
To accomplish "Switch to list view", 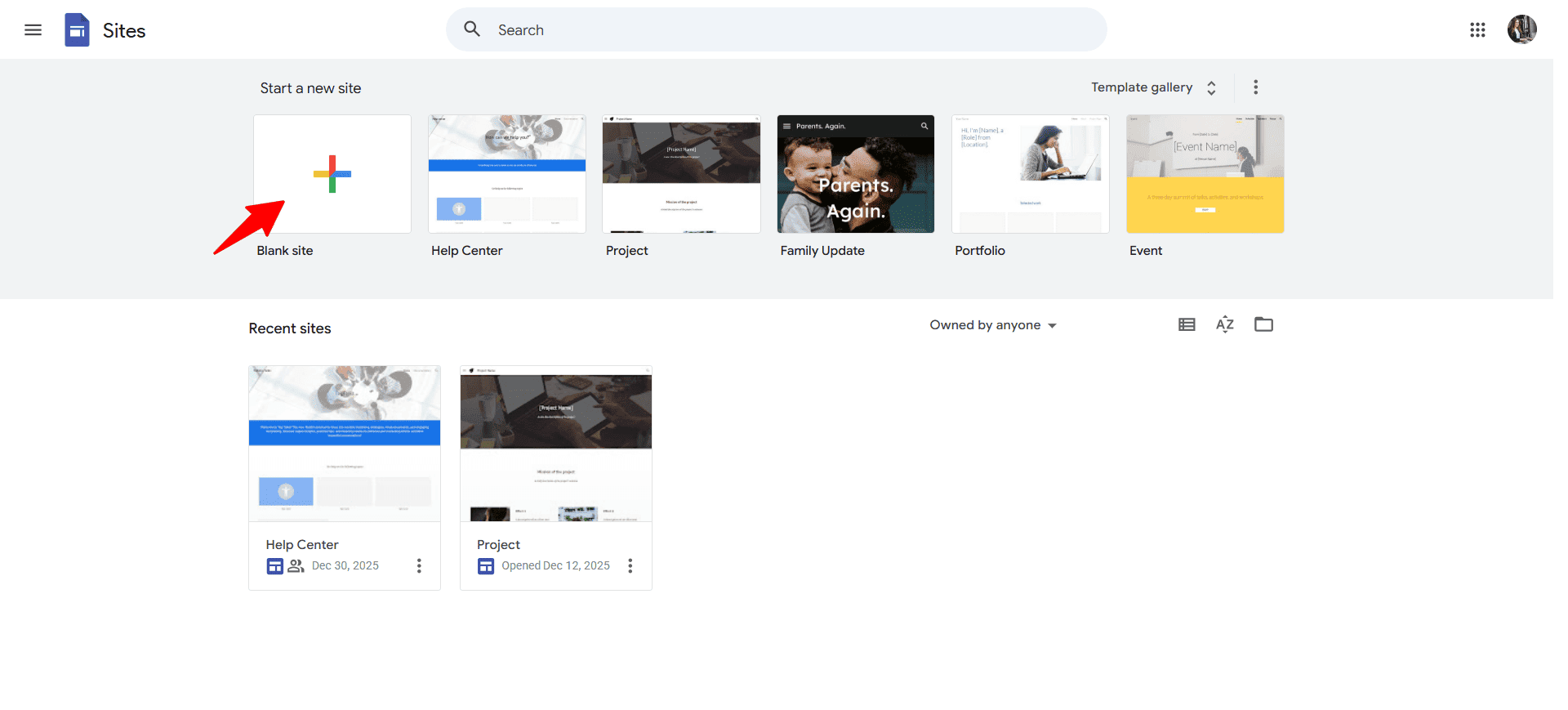I will click(1187, 325).
